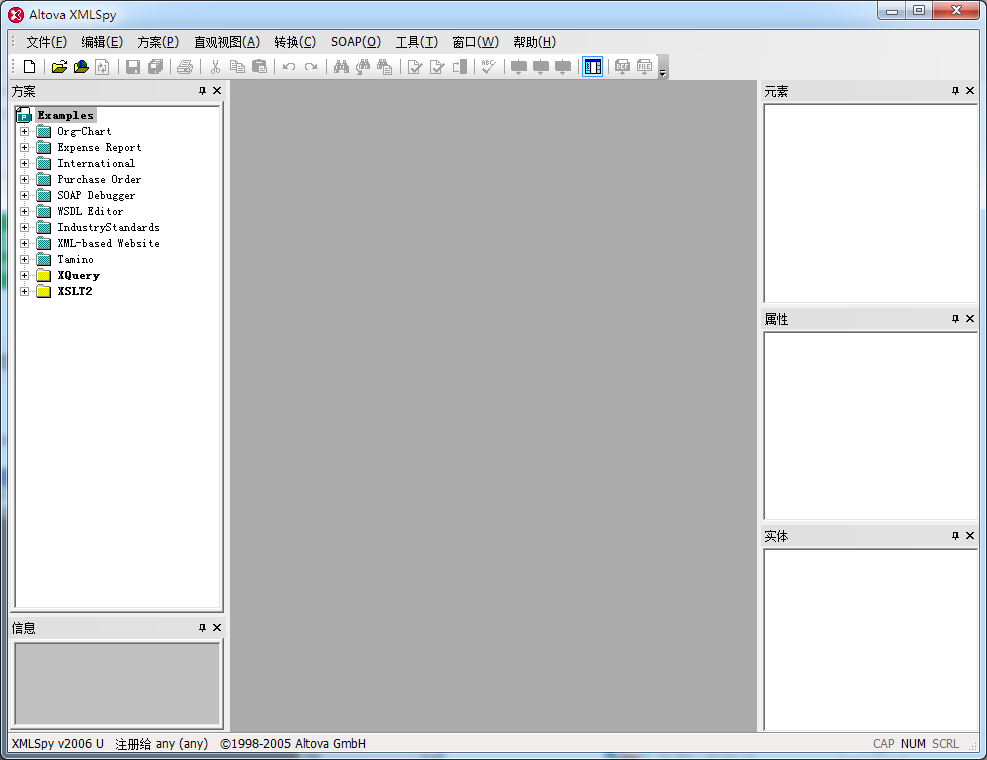
Task: Click the DEF toolbar icon
Action: click(x=623, y=67)
